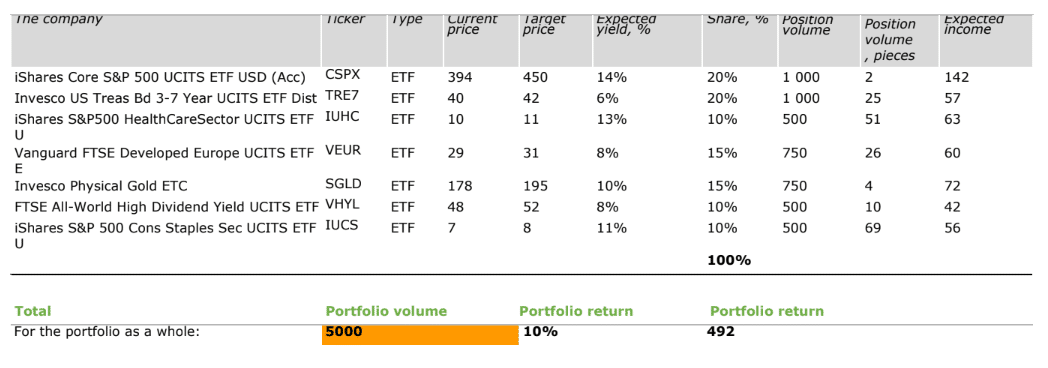
Task: Click the IUHC ticker cell
Action: tap(342, 117)
